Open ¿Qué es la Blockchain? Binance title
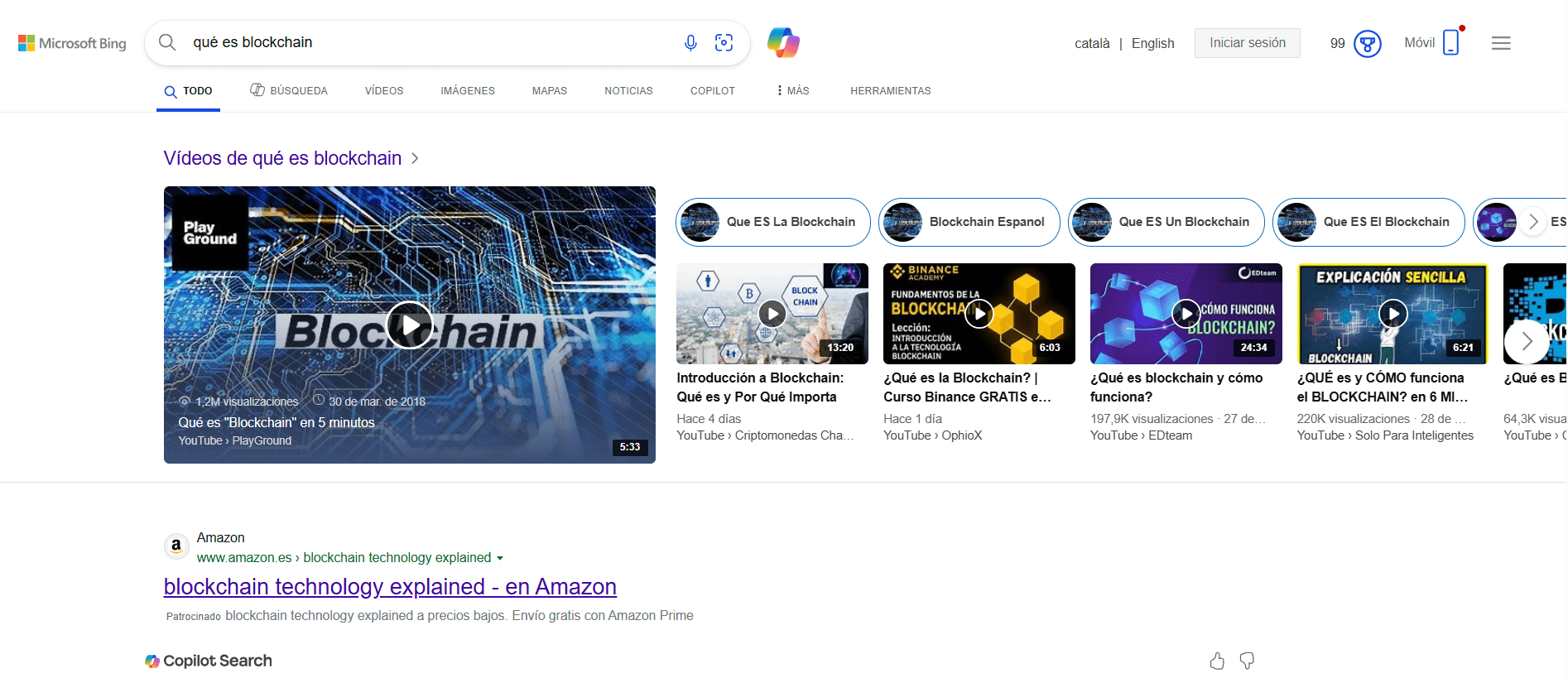Image resolution: width=1568 pixels, height=683 pixels. 967,387
